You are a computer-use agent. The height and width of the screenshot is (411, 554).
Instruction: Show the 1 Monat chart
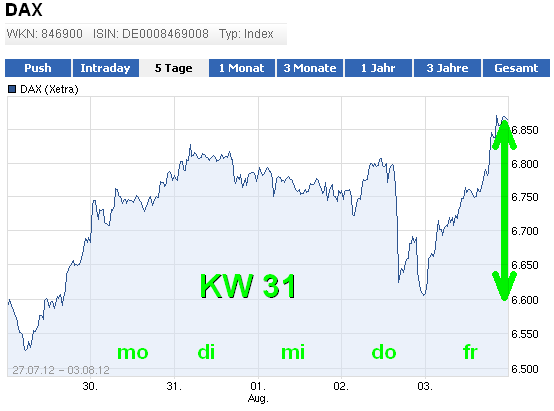point(242,68)
